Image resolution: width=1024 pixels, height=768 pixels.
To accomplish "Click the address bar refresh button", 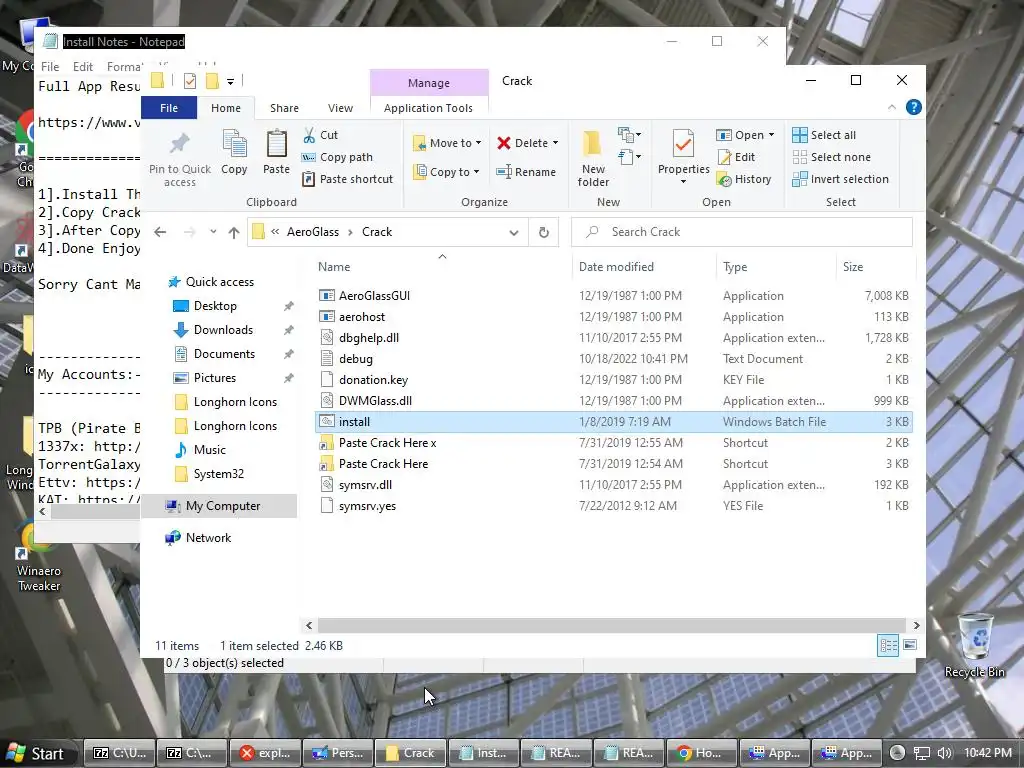I will [543, 232].
